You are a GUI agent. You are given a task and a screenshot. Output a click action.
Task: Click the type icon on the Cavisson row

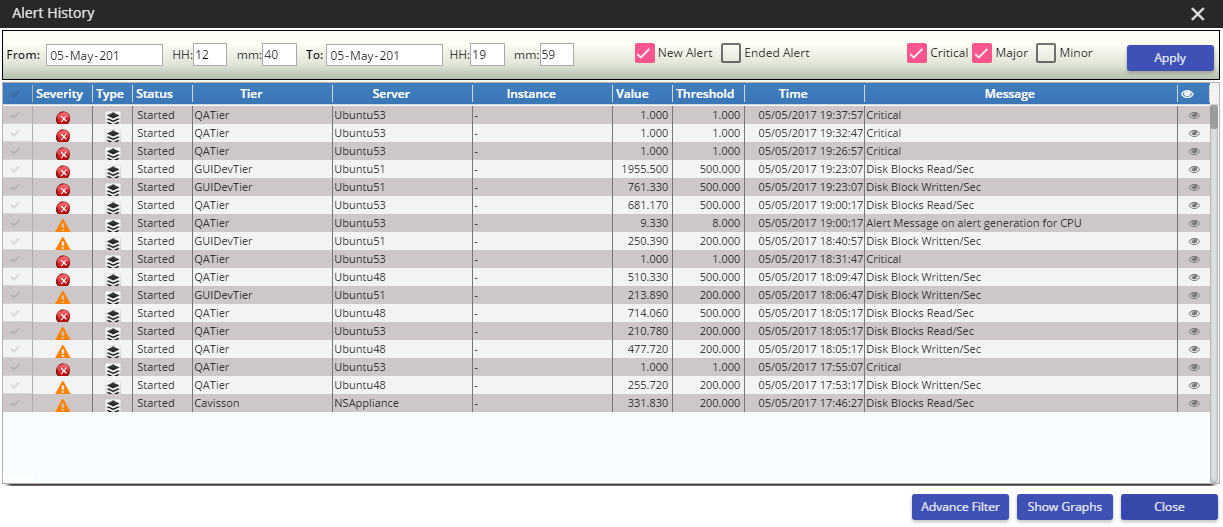coord(113,405)
